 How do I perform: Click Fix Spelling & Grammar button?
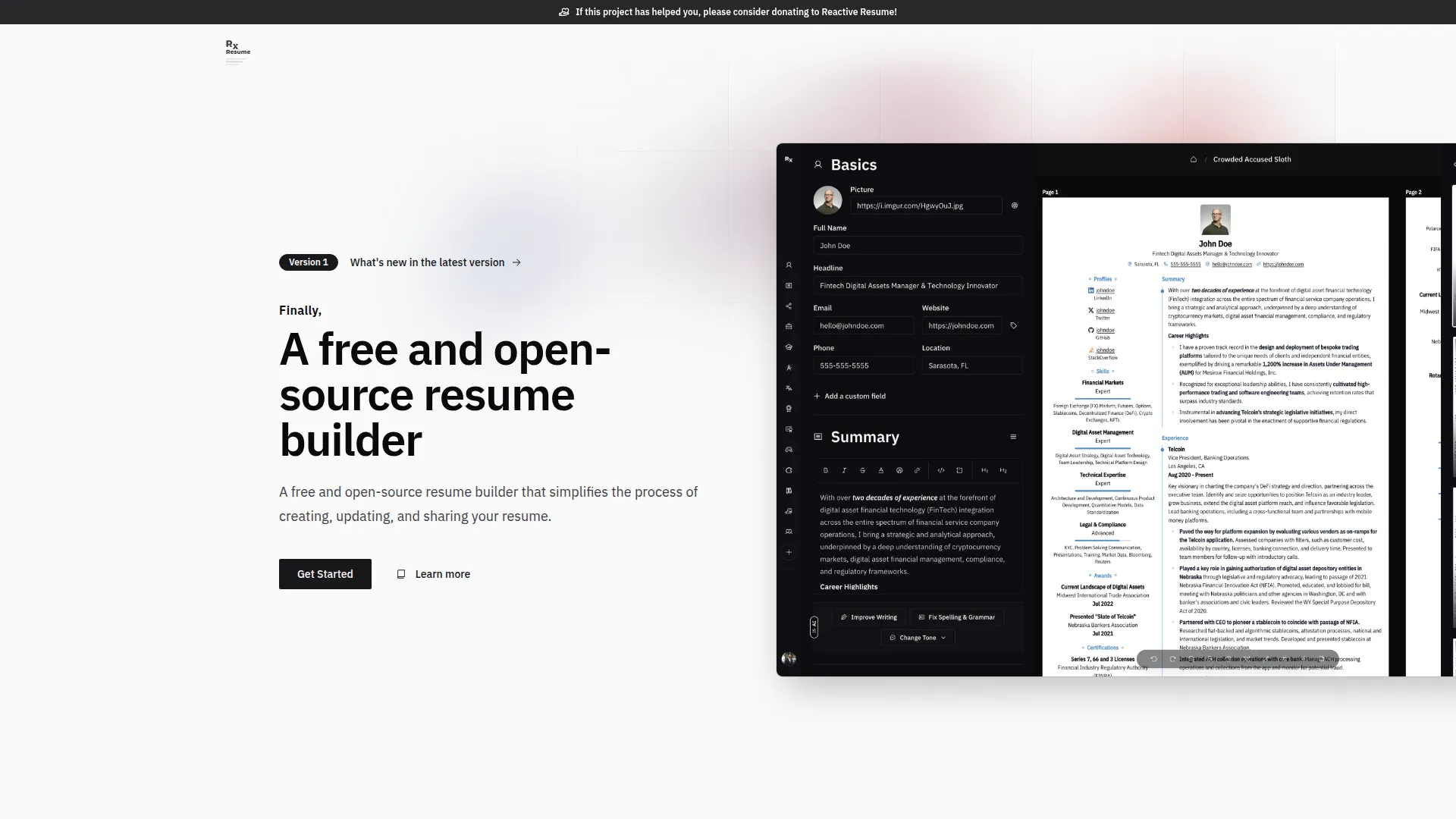coord(957,617)
